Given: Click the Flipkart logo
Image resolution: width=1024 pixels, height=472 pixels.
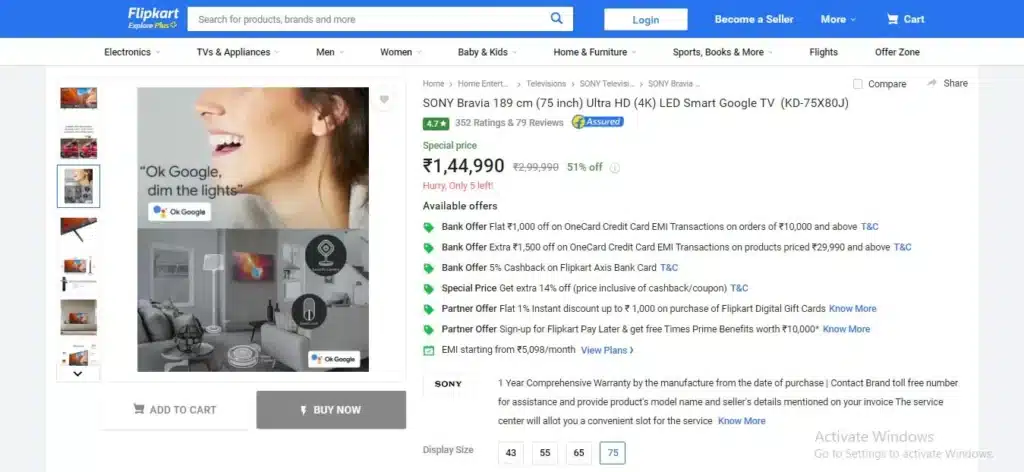Looking at the screenshot, I should click(153, 18).
